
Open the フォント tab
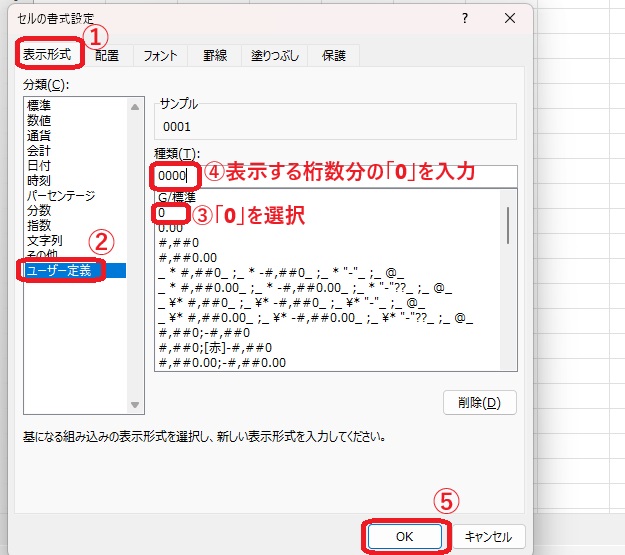pyautogui.click(x=161, y=56)
